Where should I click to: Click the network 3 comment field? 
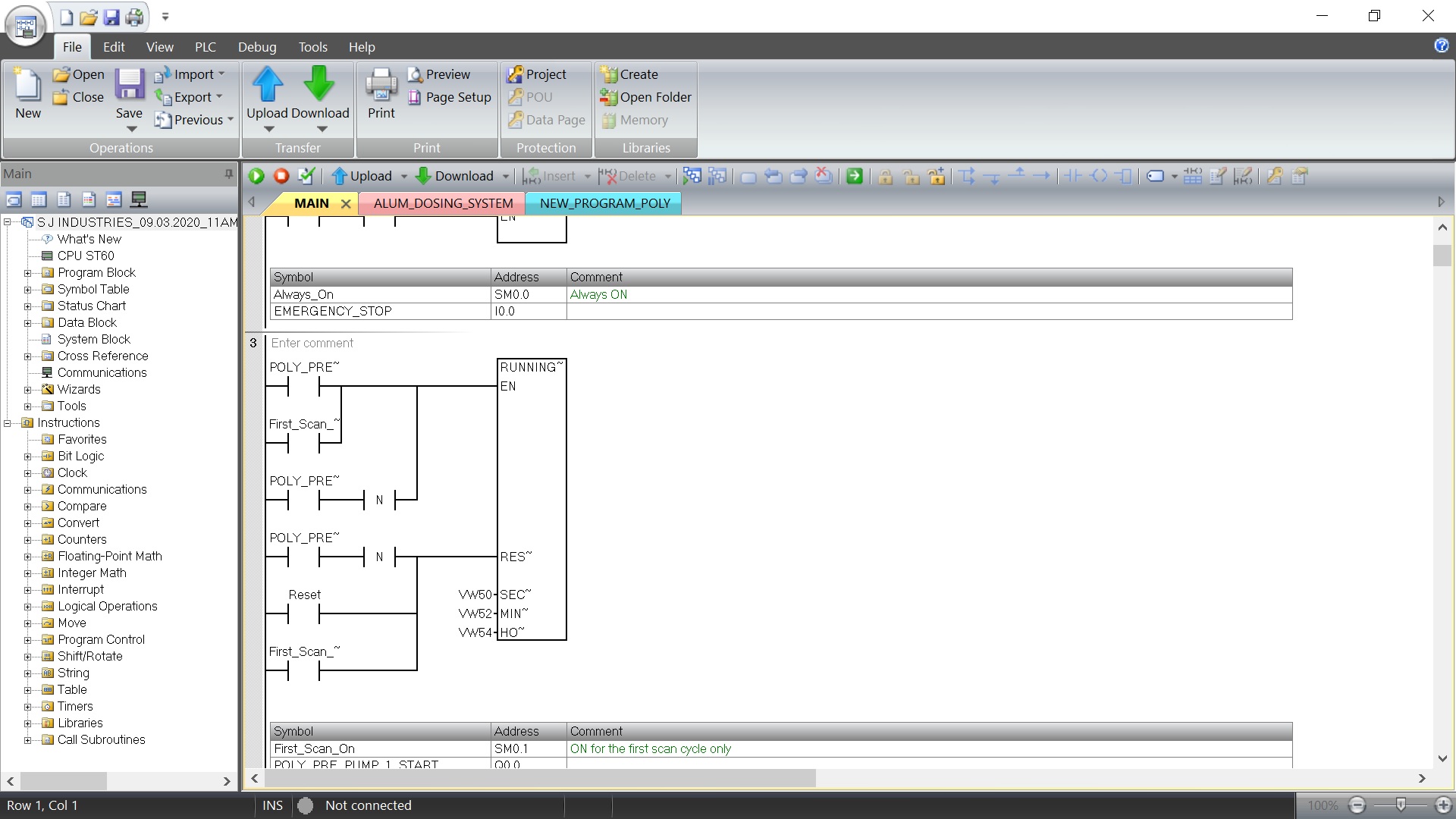[312, 343]
